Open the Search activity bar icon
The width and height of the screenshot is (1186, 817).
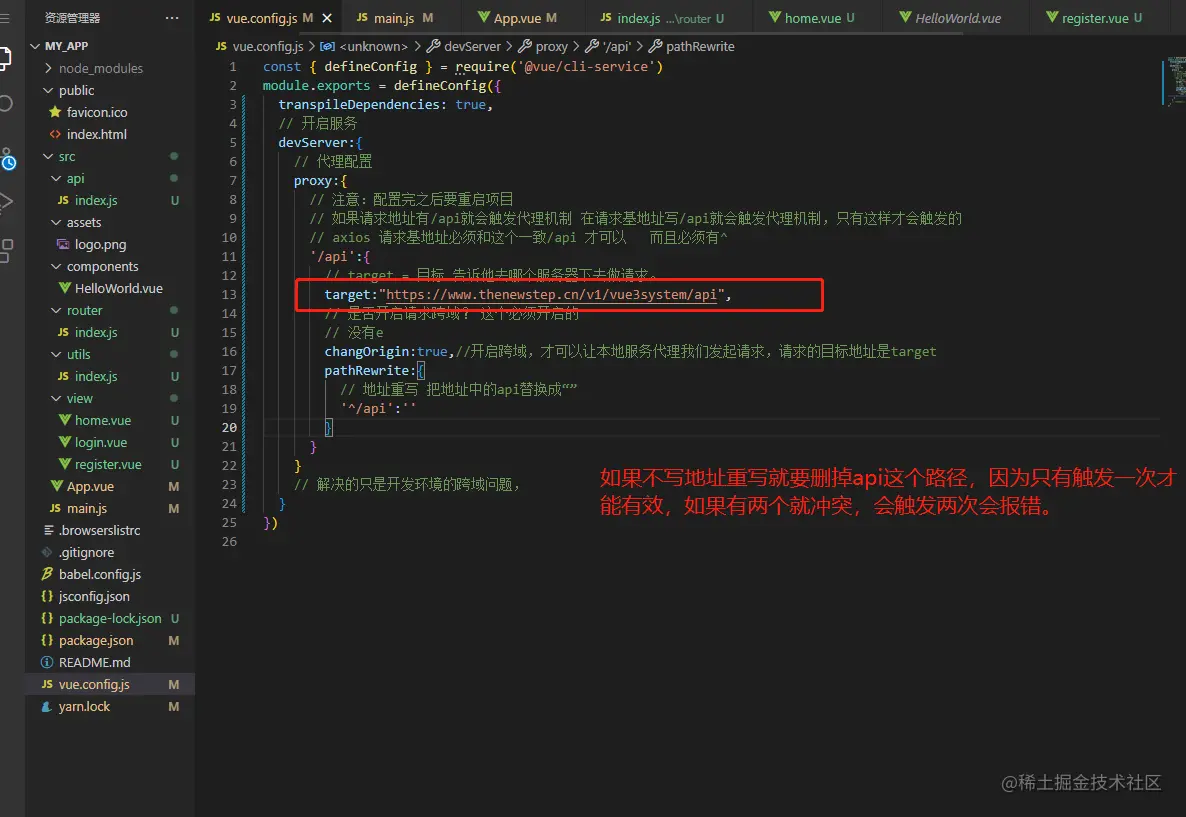click(x=6, y=104)
